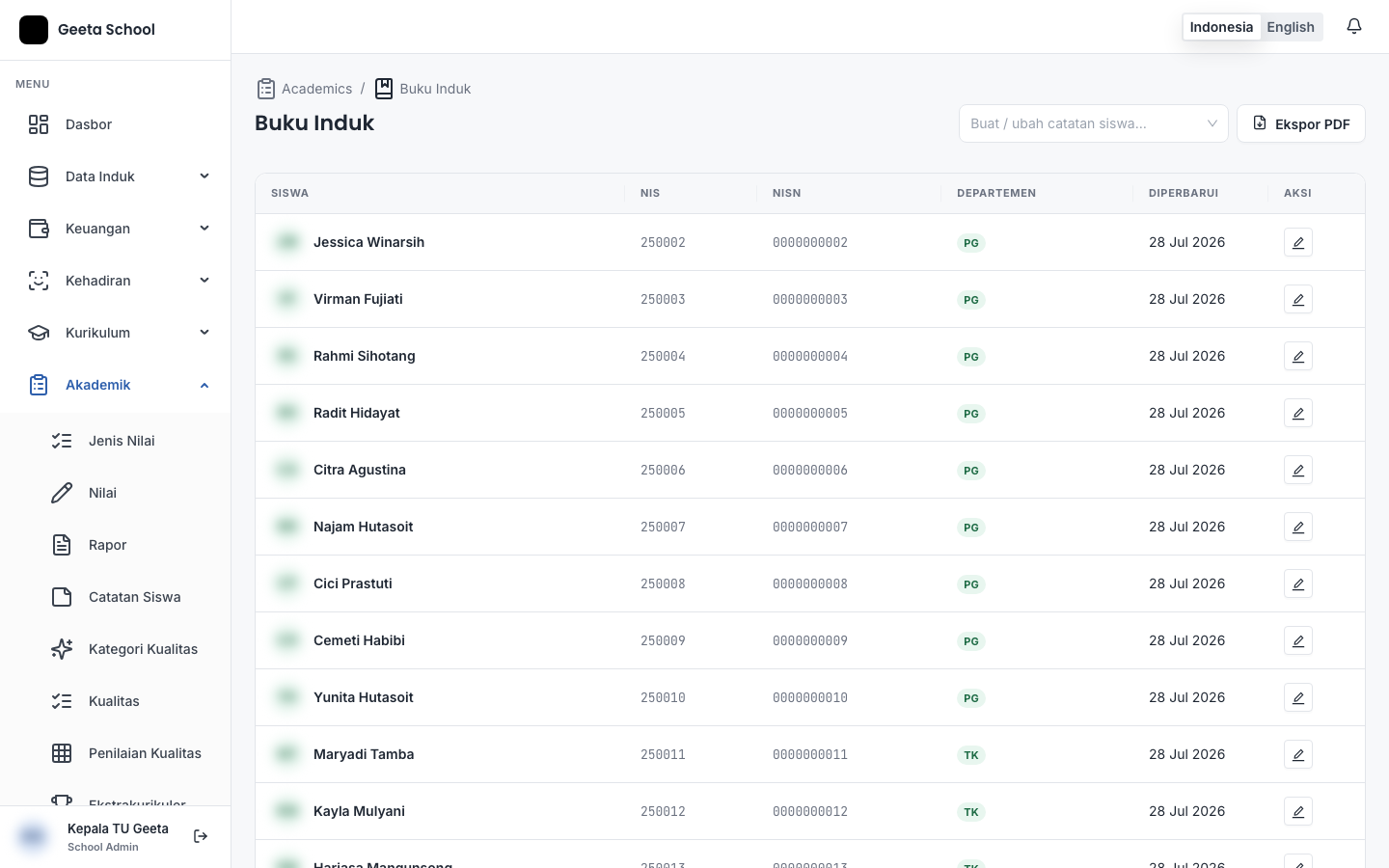Click the notification bell icon
Image resolution: width=1389 pixels, height=868 pixels.
click(1354, 26)
